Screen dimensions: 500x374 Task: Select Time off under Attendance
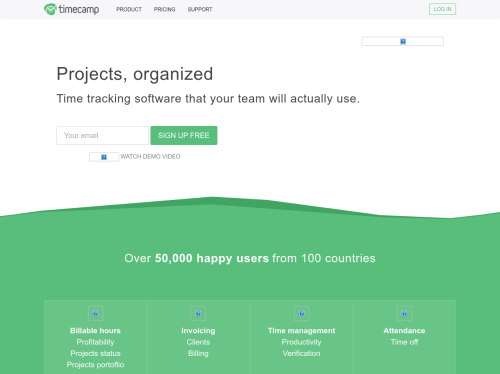coord(404,342)
